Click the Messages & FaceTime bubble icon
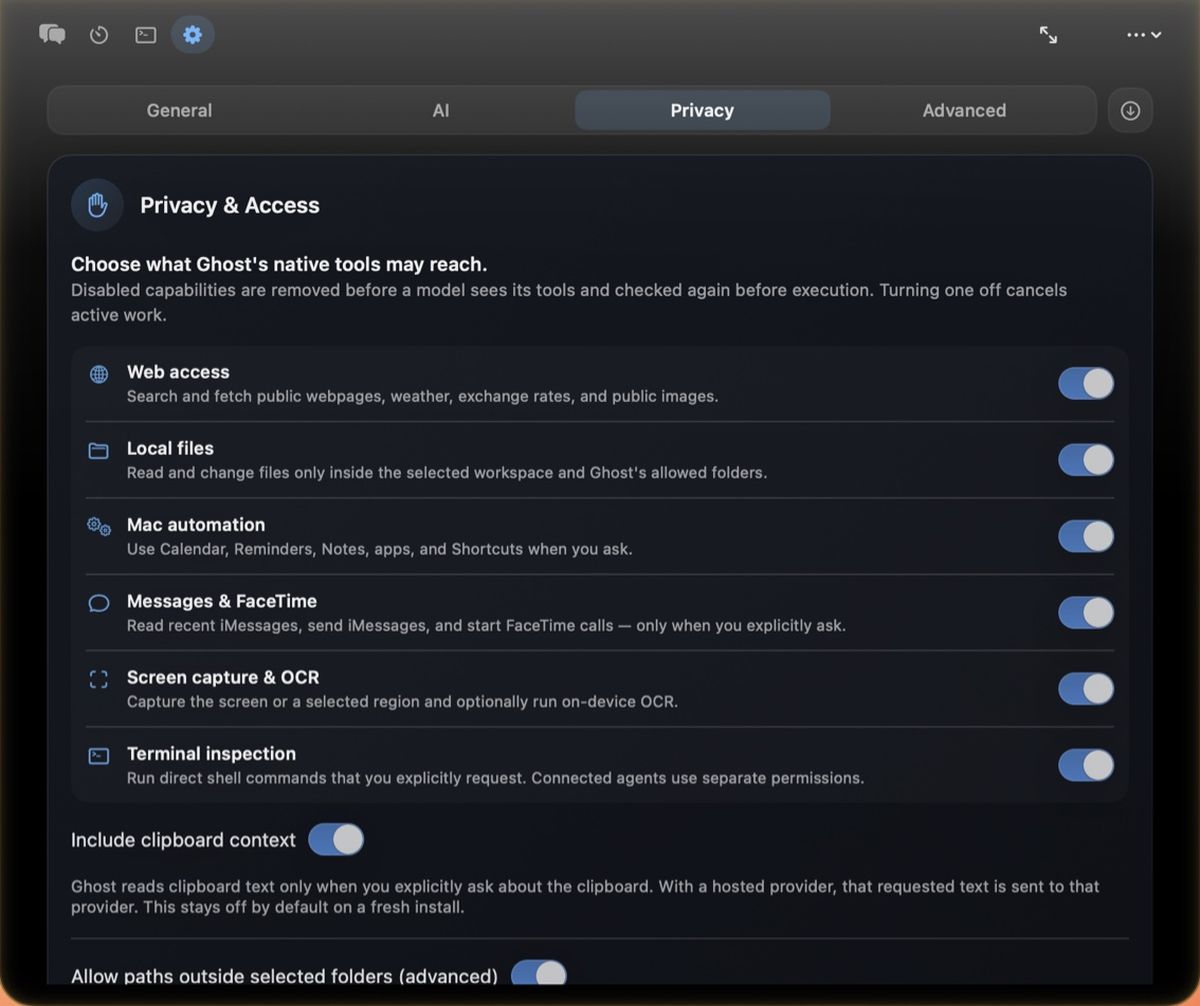Image resolution: width=1200 pixels, height=1006 pixels. (99, 603)
